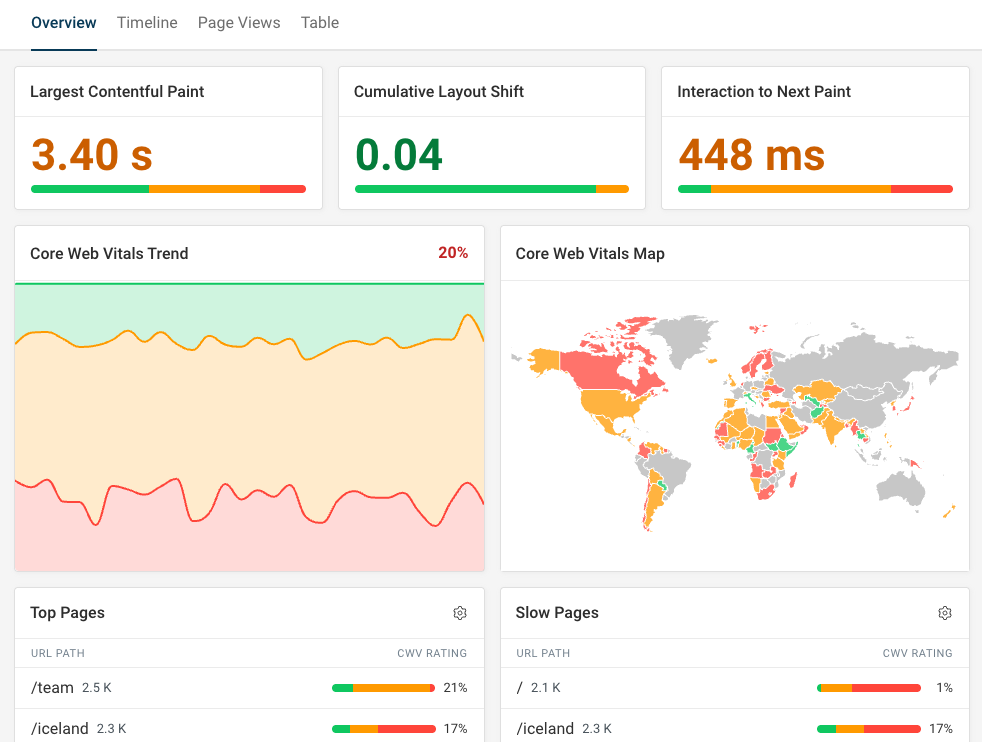Viewport: 982px width, 742px height.
Task: Switch to the Timeline tab
Action: pos(147,22)
